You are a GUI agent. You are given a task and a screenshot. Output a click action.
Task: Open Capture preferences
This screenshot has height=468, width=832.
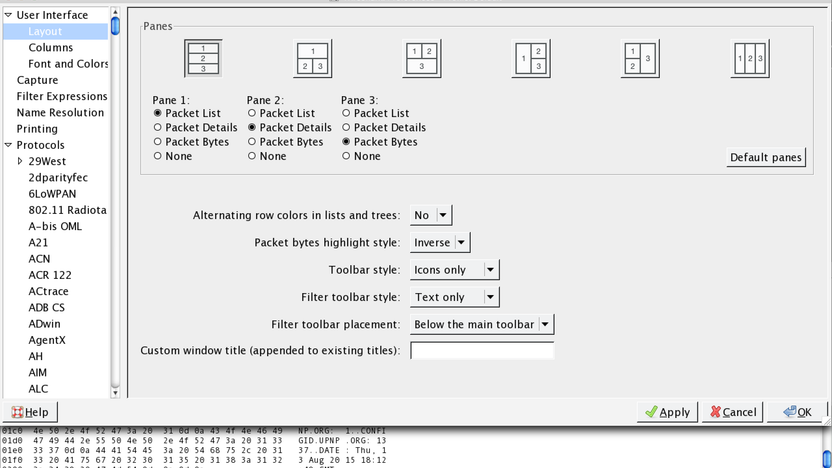click(x=37, y=80)
